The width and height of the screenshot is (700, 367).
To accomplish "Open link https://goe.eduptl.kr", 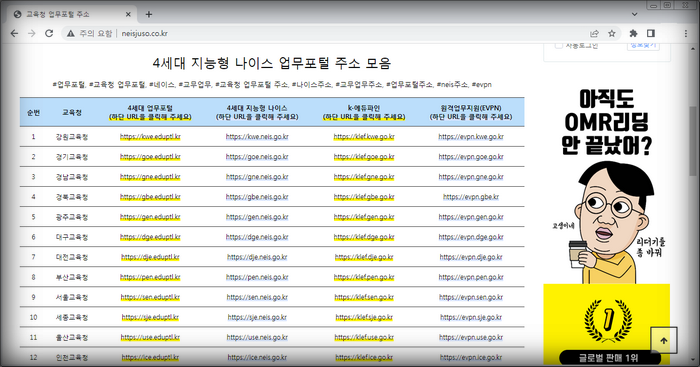I will [150, 157].
